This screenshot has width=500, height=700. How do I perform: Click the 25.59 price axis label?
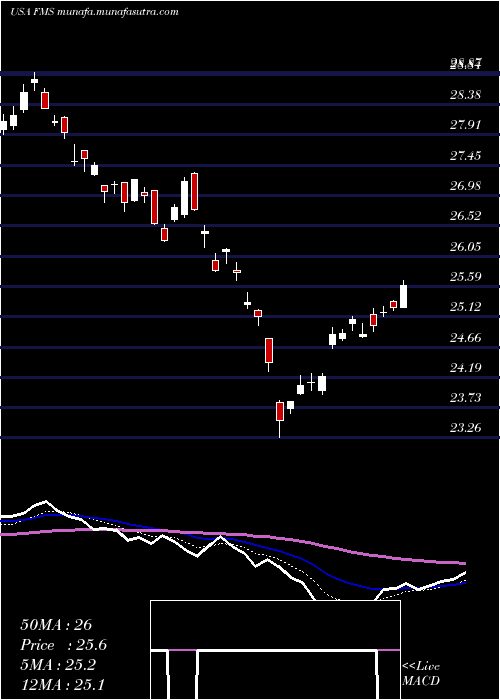click(x=466, y=277)
